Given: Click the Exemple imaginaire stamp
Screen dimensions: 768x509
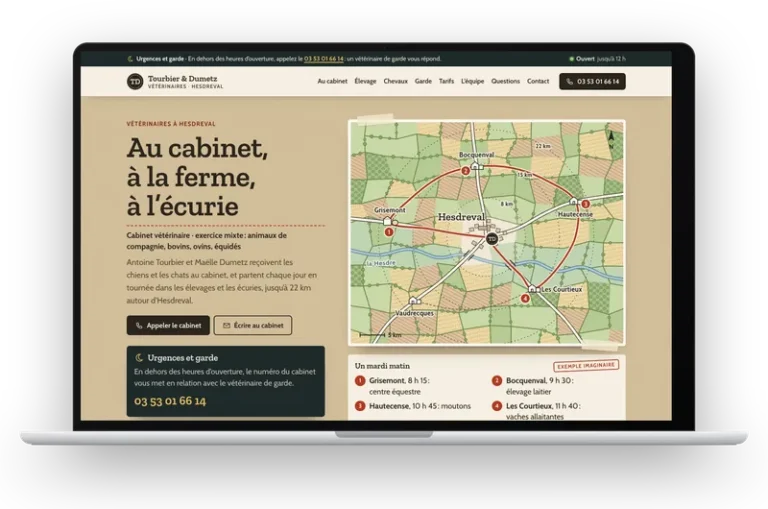Looking at the screenshot, I should [586, 365].
